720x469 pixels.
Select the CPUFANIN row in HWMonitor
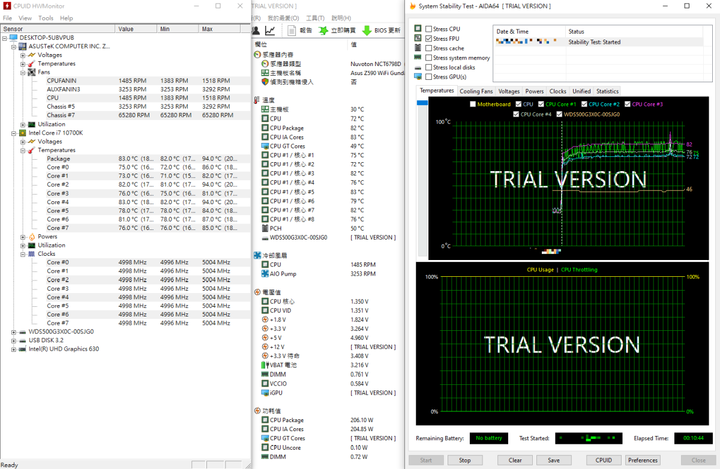125,80
